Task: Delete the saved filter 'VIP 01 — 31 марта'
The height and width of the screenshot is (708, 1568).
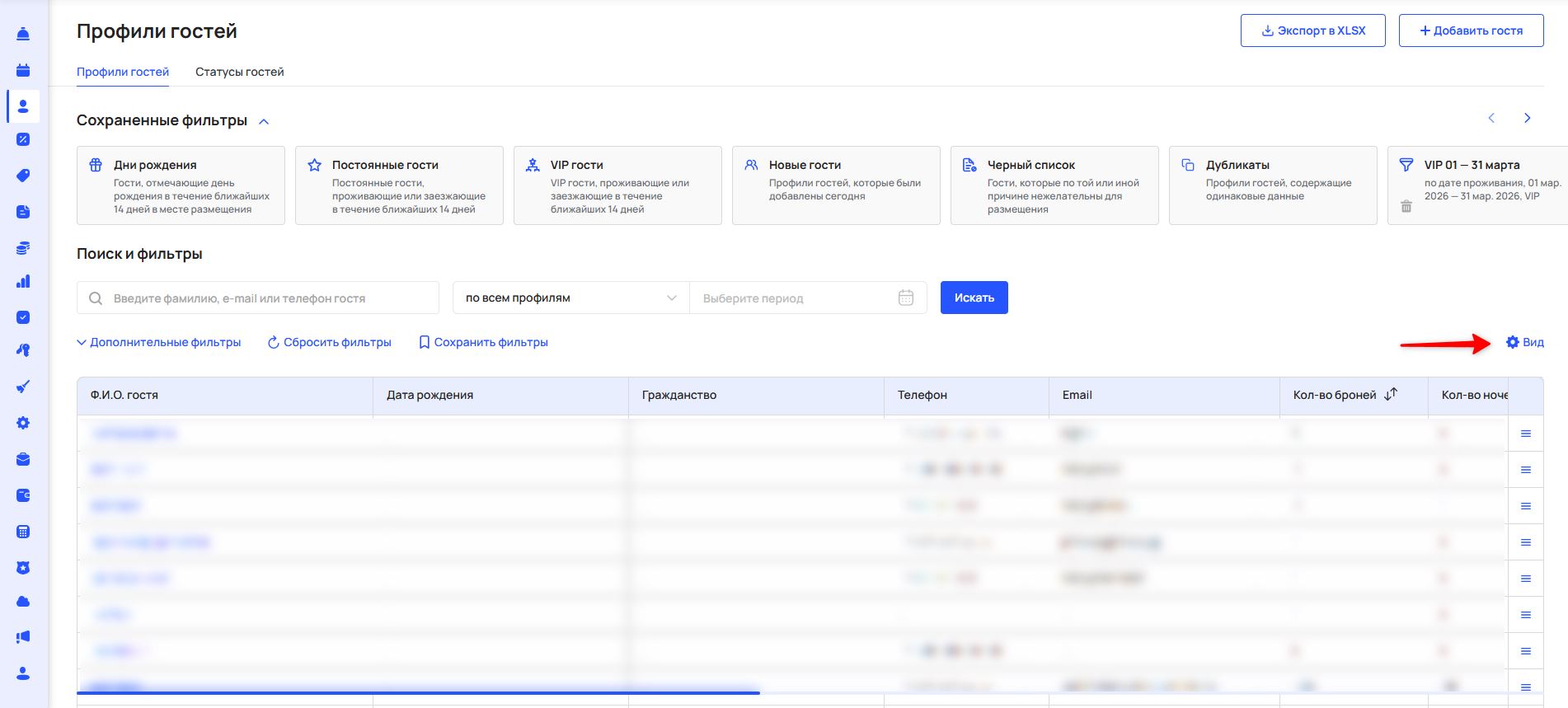Action: click(x=1406, y=206)
